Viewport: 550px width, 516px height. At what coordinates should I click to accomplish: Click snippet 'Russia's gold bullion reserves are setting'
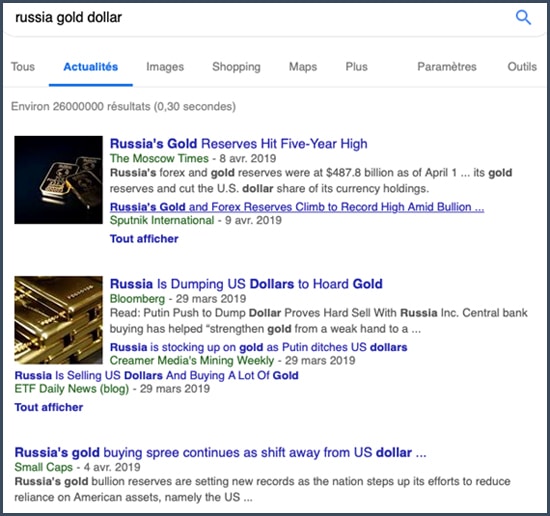(x=262, y=489)
